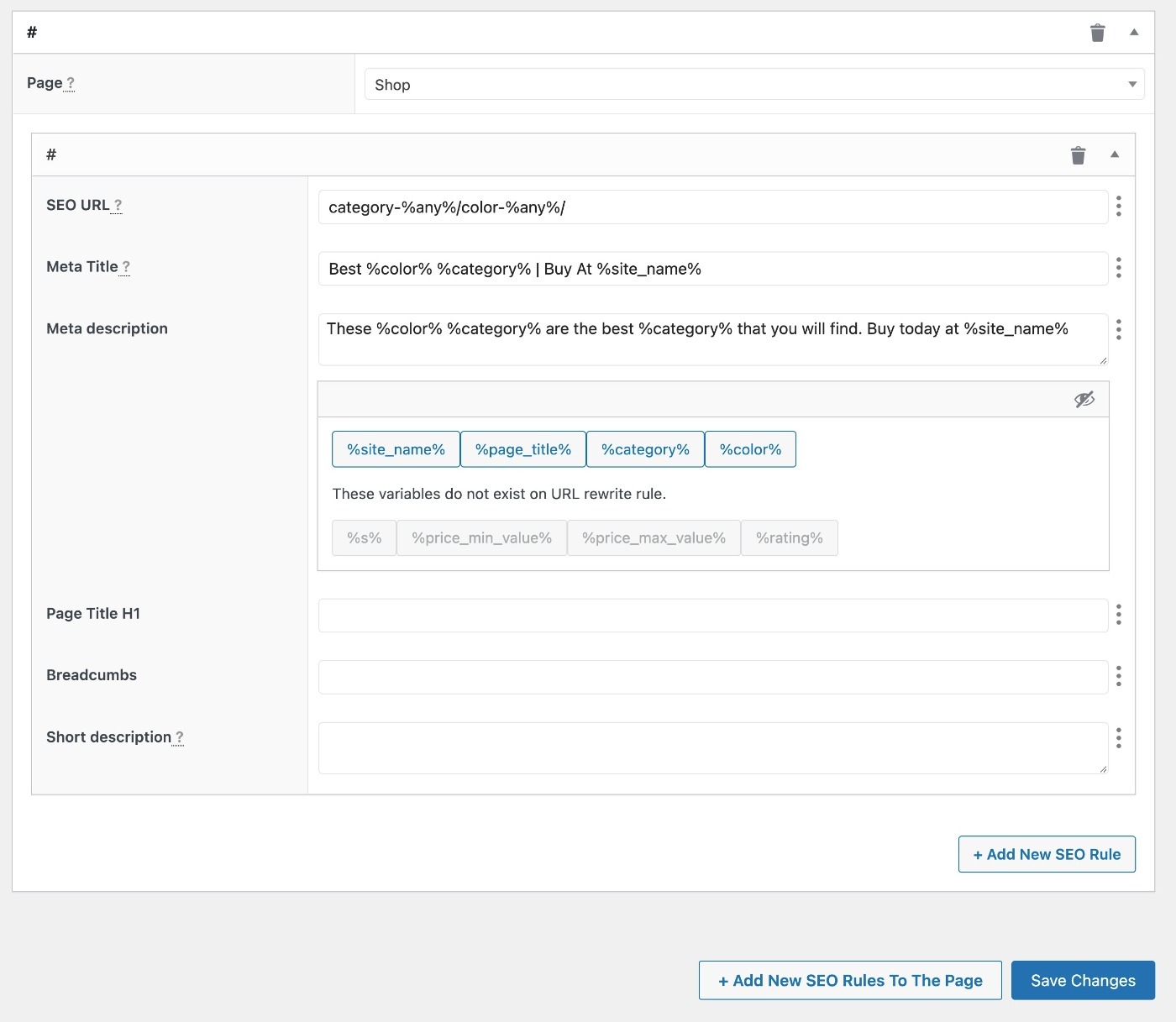Insert the %category% variable
This screenshot has width=1176, height=1022.
[x=645, y=449]
